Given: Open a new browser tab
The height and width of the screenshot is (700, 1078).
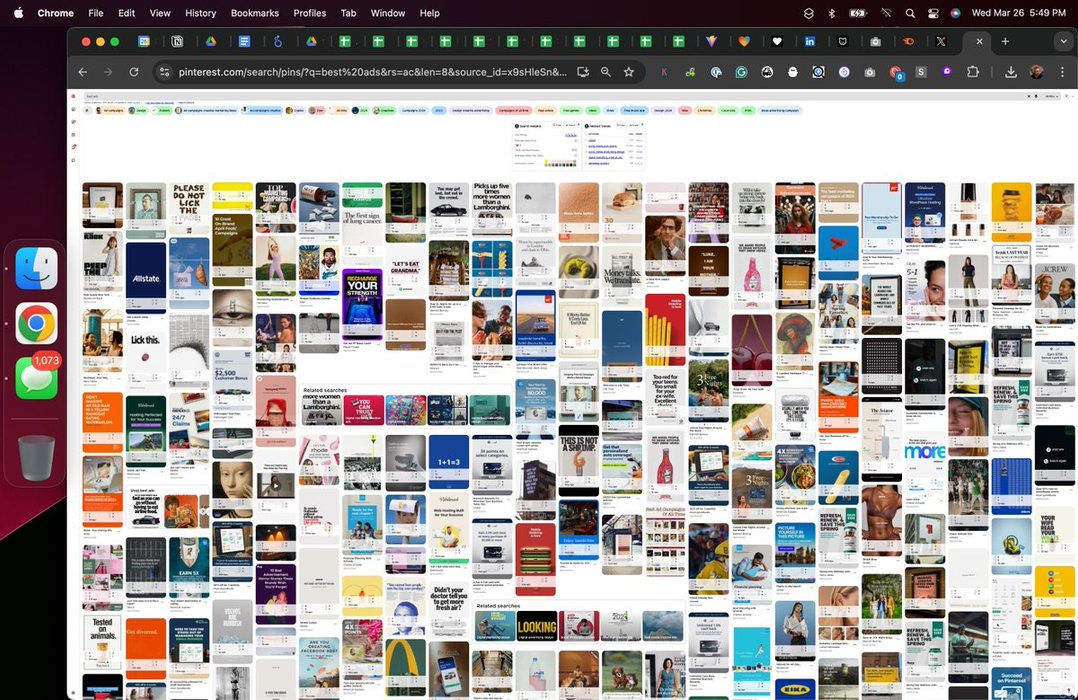Looking at the screenshot, I should 1005,41.
